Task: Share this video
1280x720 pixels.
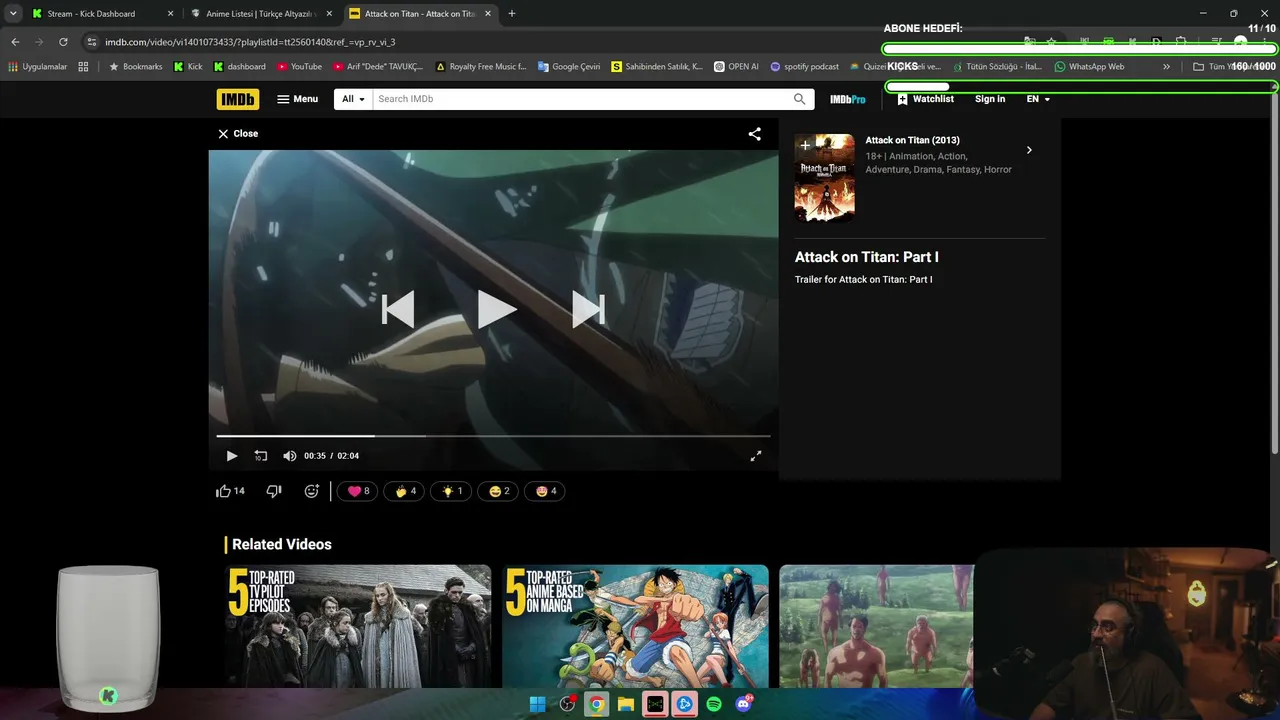Action: click(x=755, y=133)
